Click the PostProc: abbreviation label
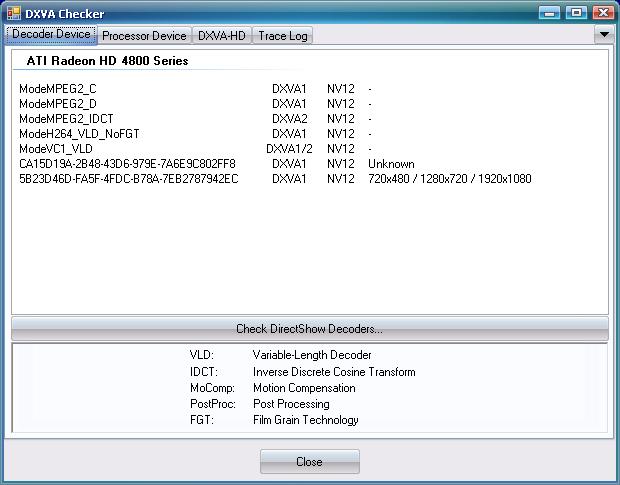620x485 pixels. click(x=213, y=404)
